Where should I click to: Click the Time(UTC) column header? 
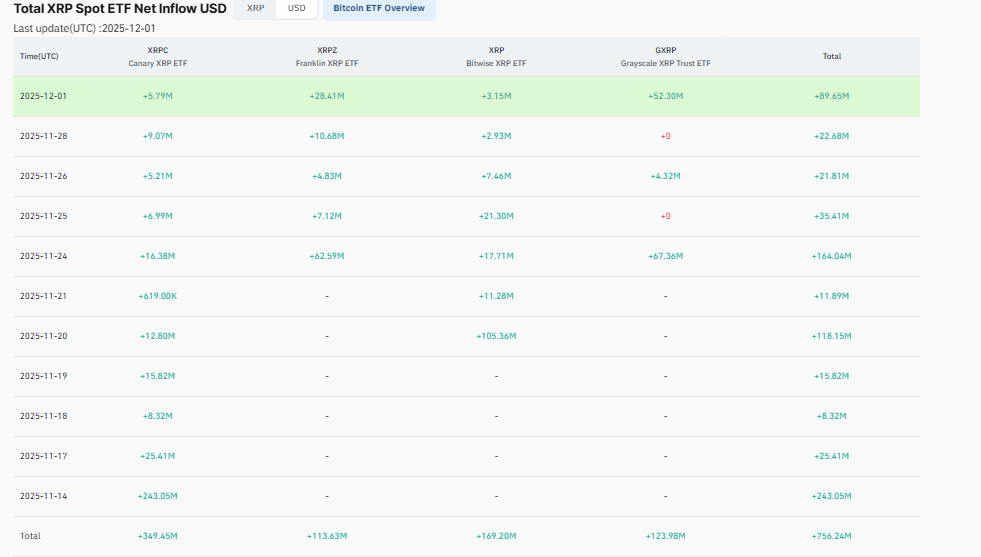coord(39,56)
